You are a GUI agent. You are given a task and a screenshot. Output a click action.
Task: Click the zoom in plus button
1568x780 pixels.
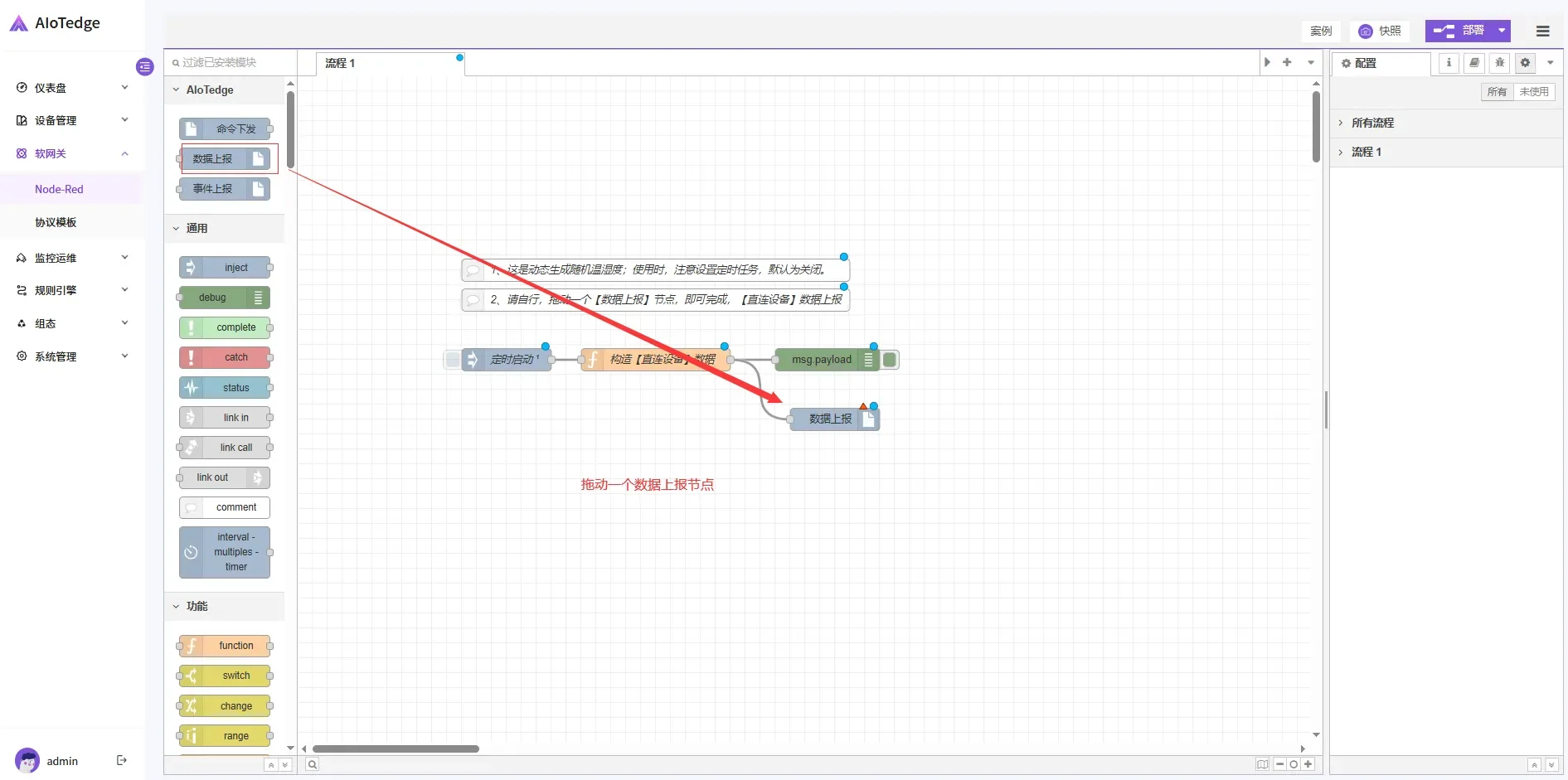tap(1308, 764)
